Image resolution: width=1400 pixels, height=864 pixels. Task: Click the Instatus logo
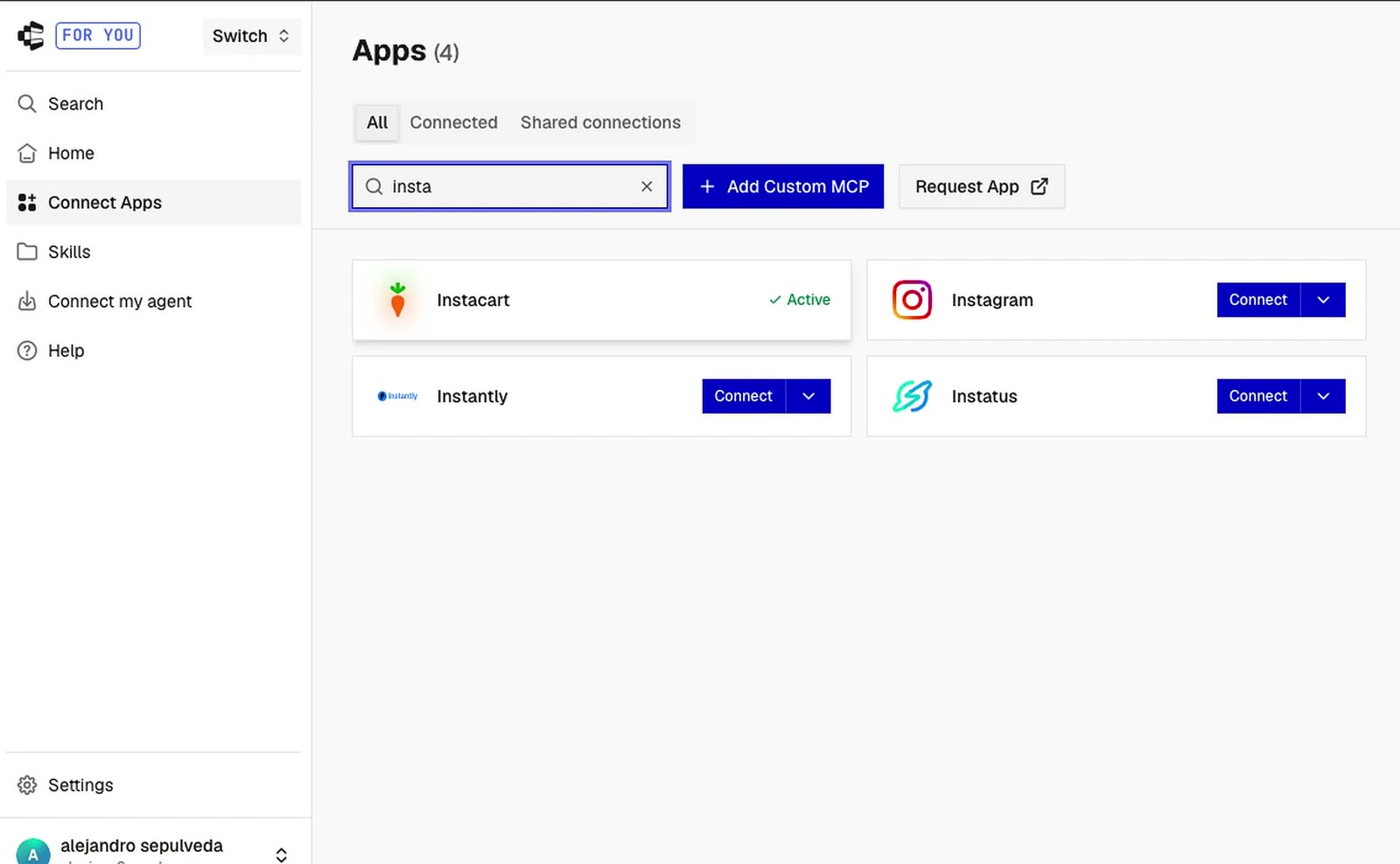point(912,396)
